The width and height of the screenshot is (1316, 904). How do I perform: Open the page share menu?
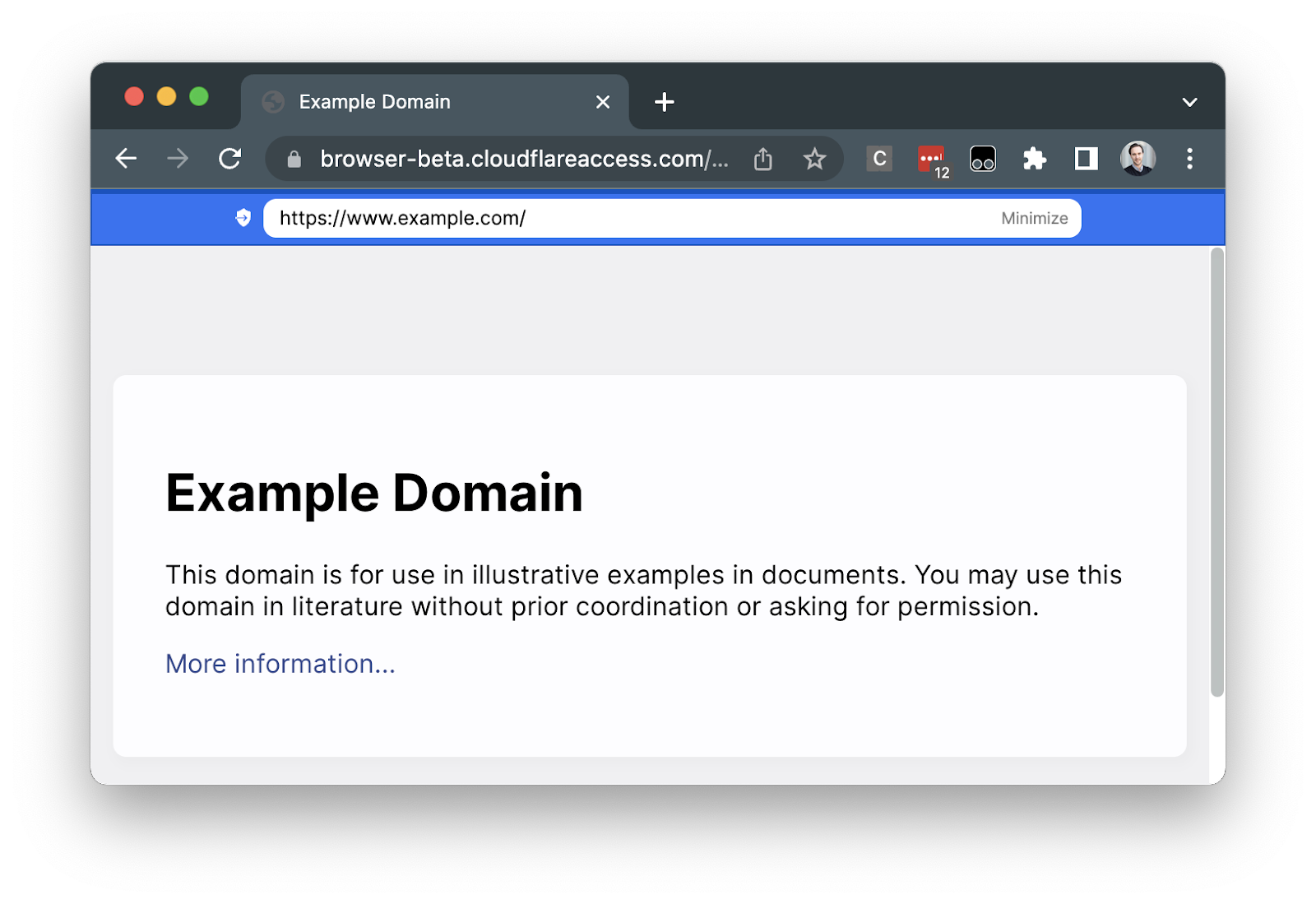coord(762,159)
